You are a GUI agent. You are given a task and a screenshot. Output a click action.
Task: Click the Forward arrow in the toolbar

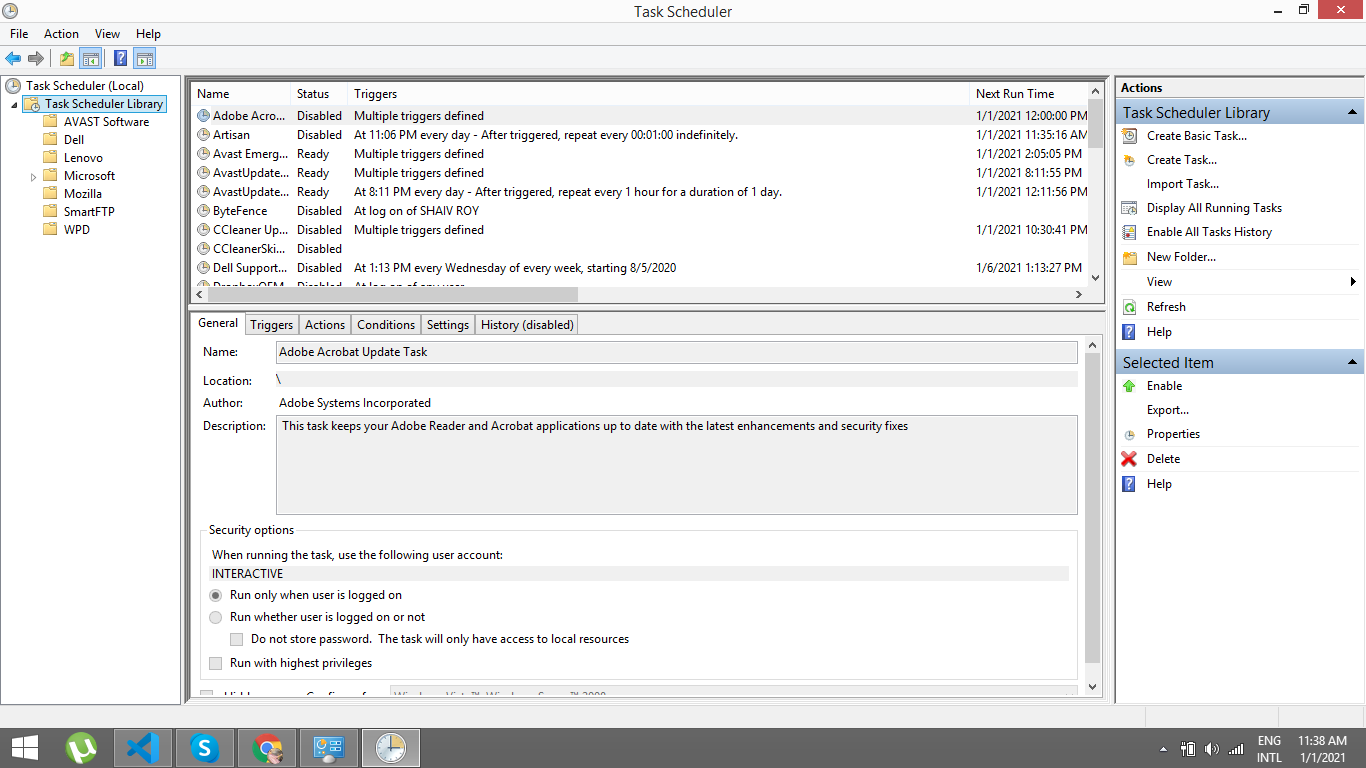[x=36, y=58]
